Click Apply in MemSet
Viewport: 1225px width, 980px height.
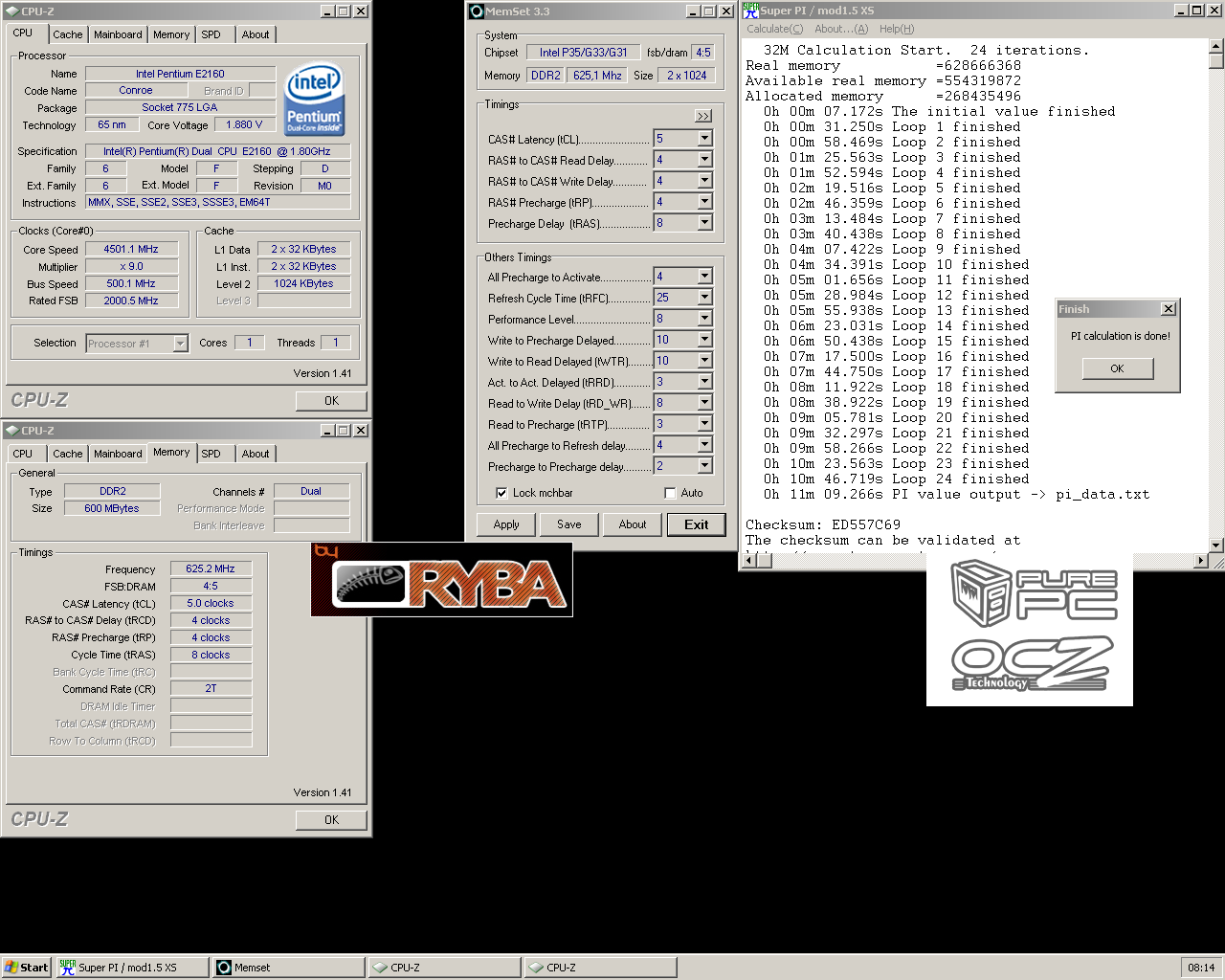506,524
